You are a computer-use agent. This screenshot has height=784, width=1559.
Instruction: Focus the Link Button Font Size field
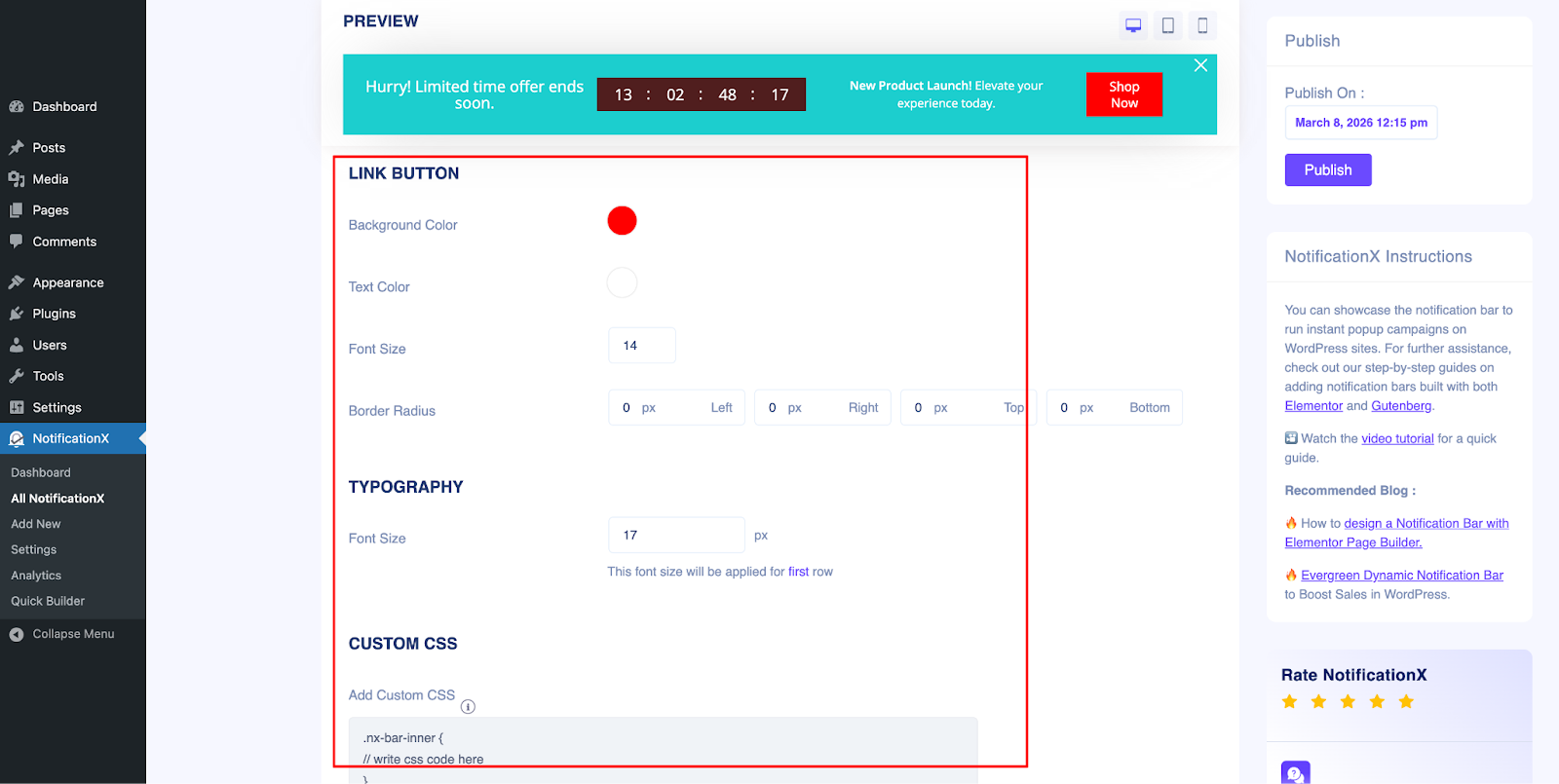641,346
